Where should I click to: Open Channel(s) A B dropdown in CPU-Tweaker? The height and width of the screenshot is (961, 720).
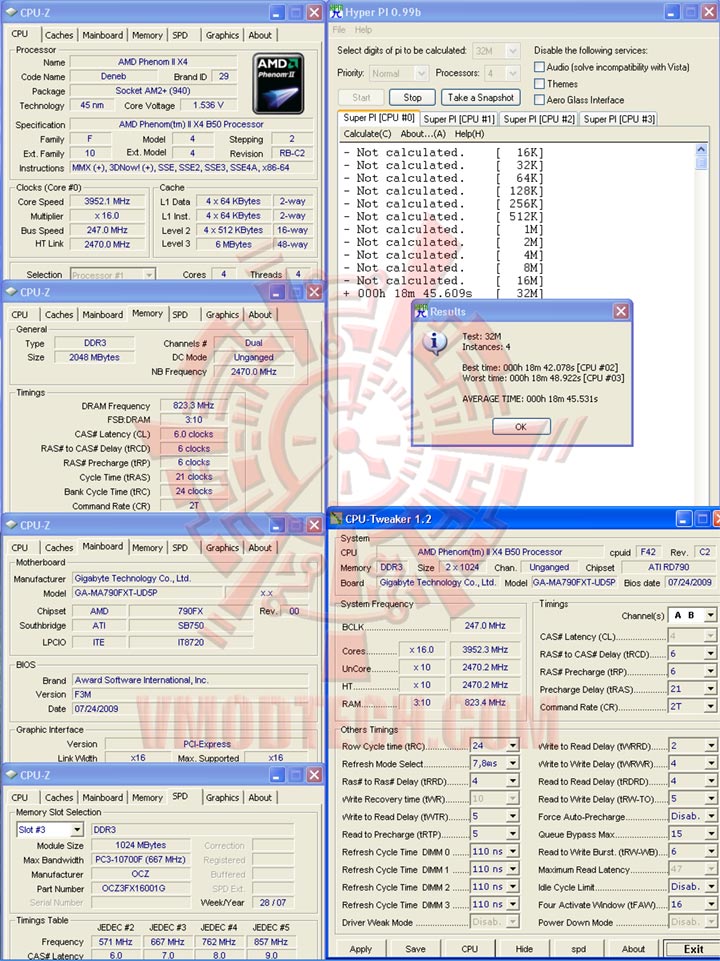710,615
